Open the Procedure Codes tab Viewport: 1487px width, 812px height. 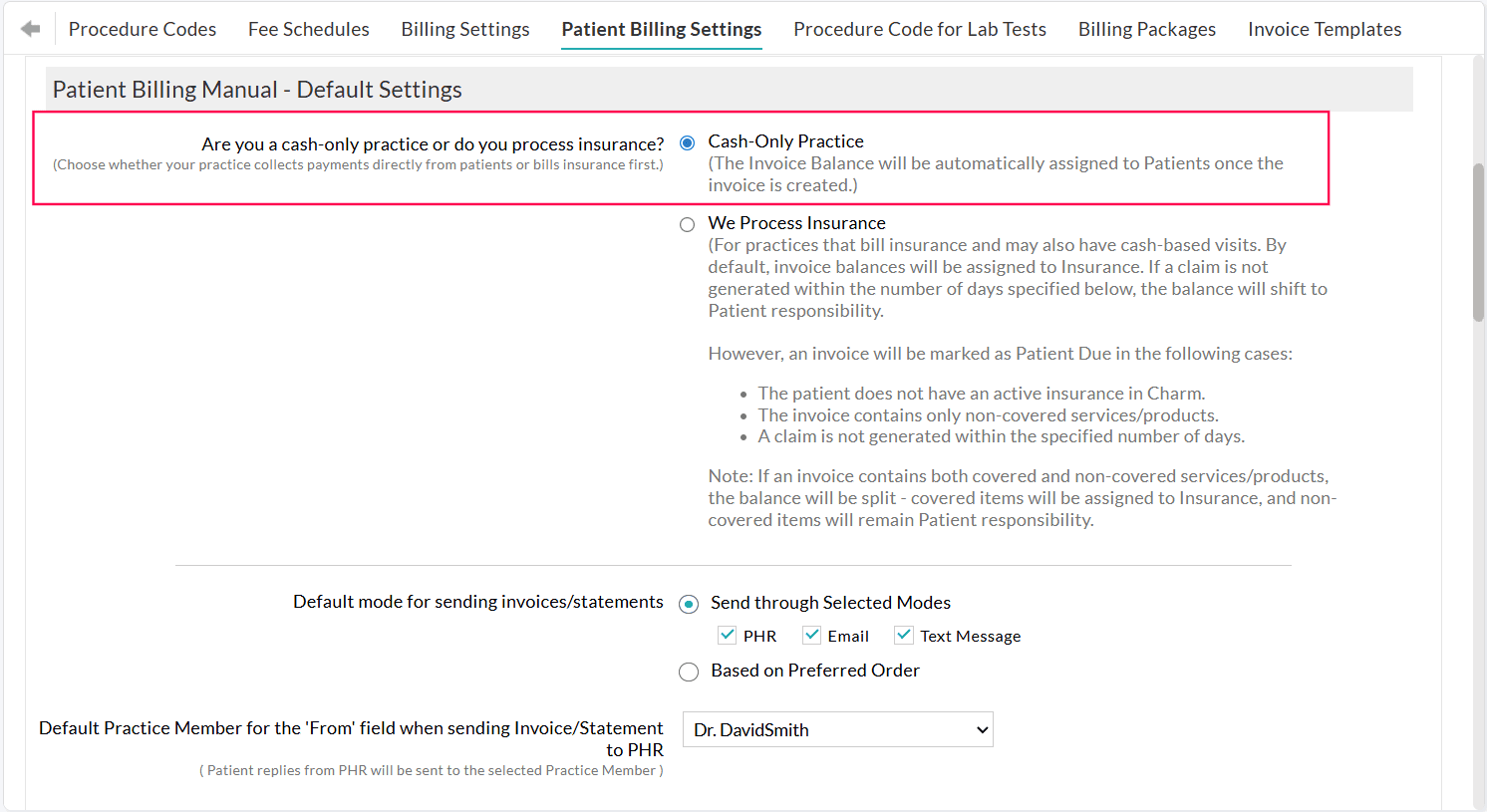click(x=143, y=30)
